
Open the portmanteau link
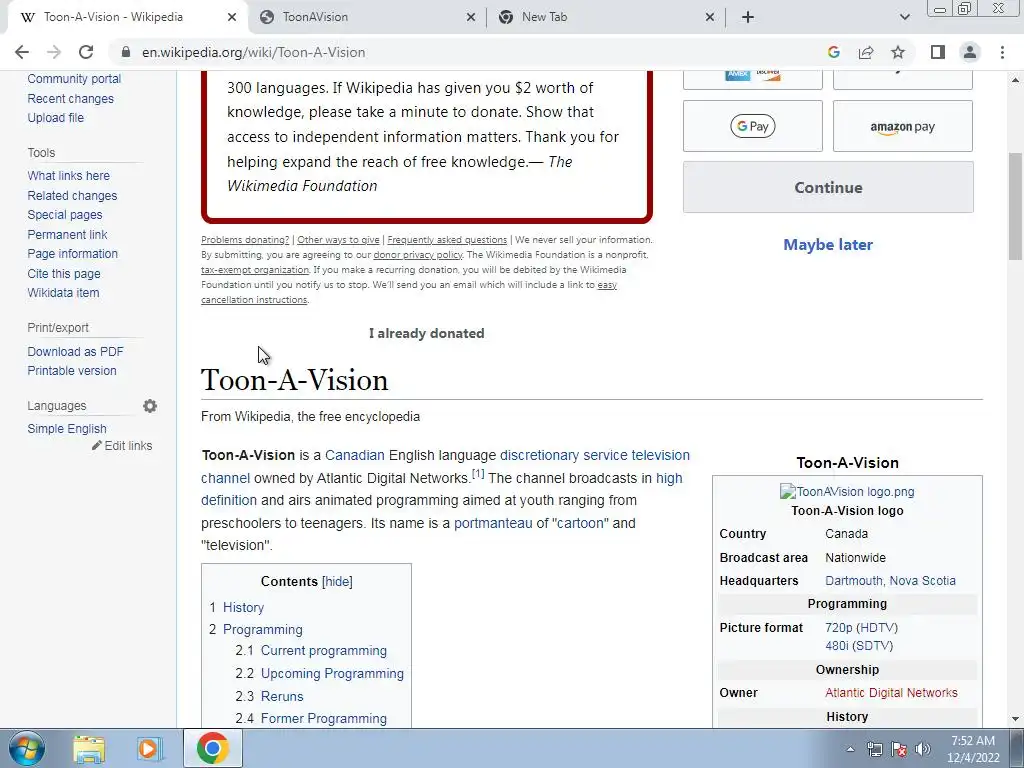[493, 523]
